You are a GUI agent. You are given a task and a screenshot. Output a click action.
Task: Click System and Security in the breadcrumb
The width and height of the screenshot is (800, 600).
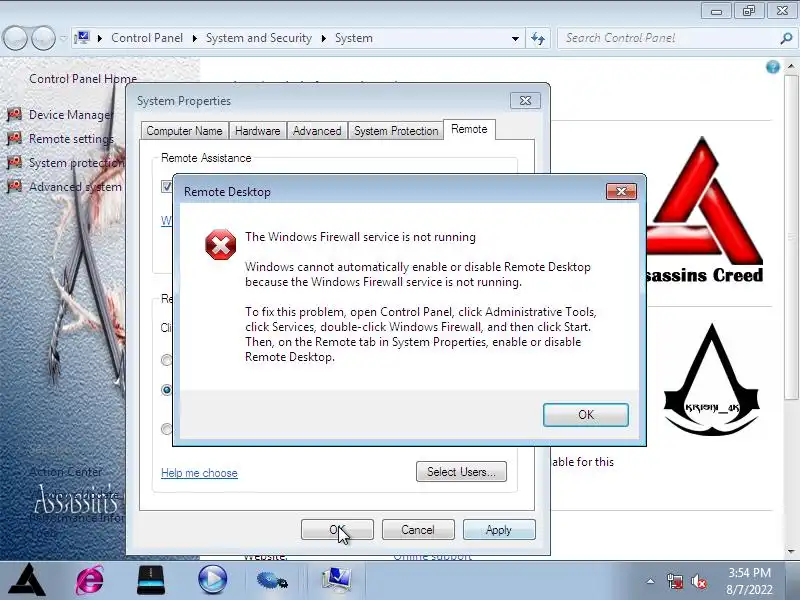tap(259, 38)
